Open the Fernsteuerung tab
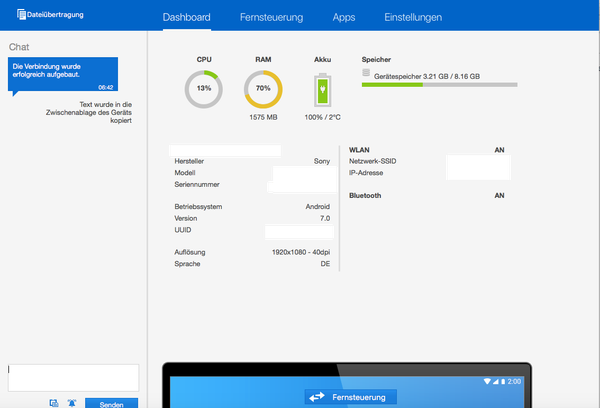600x408 pixels. pyautogui.click(x=272, y=17)
